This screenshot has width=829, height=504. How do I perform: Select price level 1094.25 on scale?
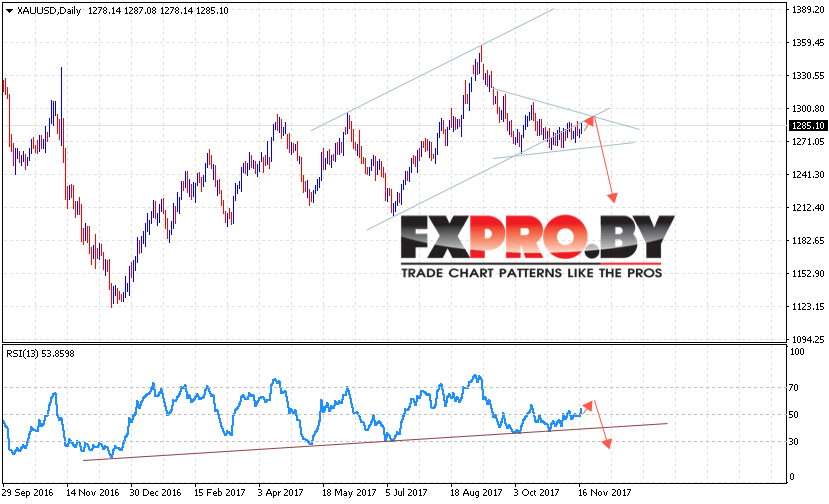click(808, 339)
